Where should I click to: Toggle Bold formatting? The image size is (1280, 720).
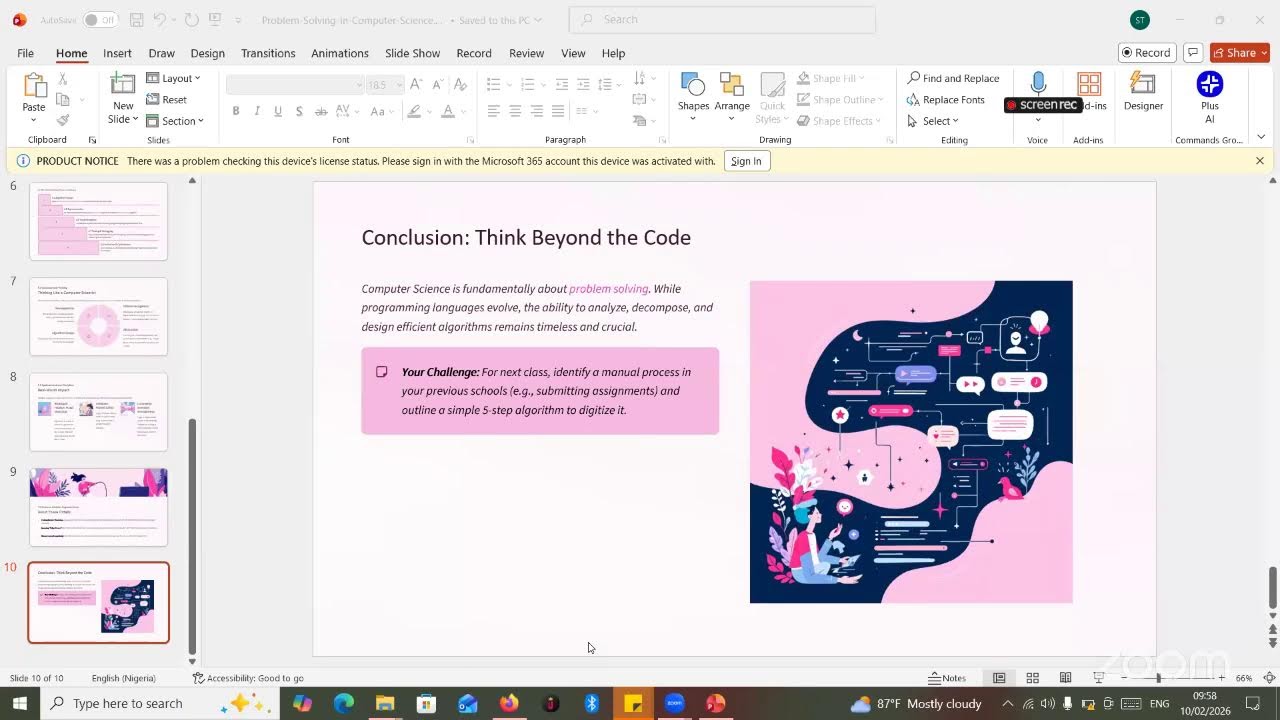236,111
